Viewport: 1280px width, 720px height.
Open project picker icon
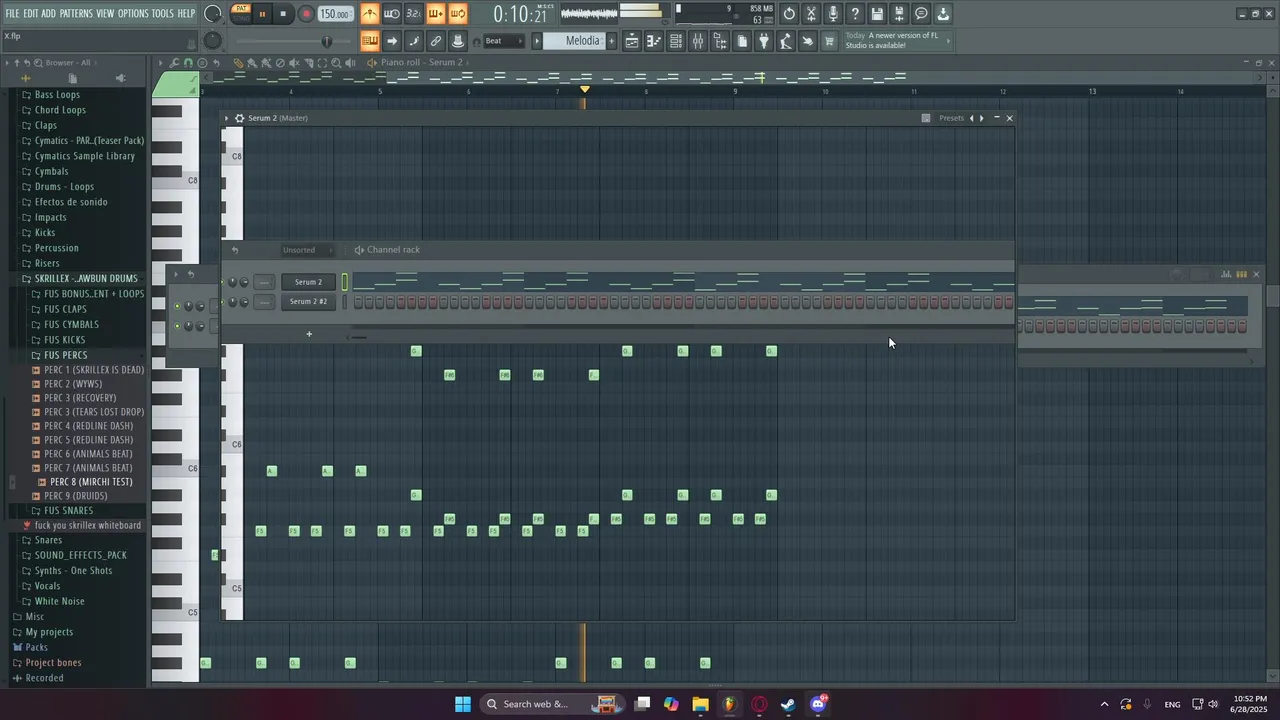pyautogui.click(x=742, y=41)
